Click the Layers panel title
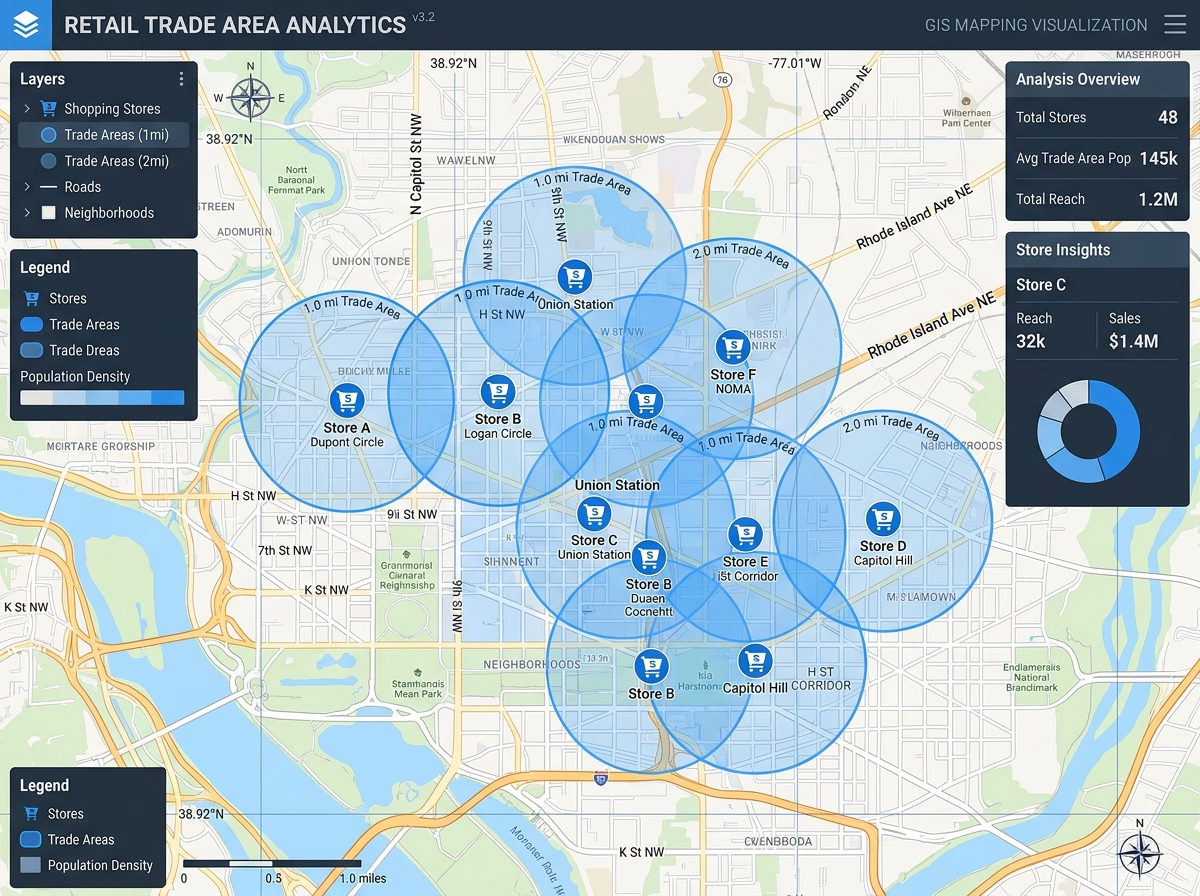Image resolution: width=1200 pixels, height=896 pixels. tap(42, 79)
